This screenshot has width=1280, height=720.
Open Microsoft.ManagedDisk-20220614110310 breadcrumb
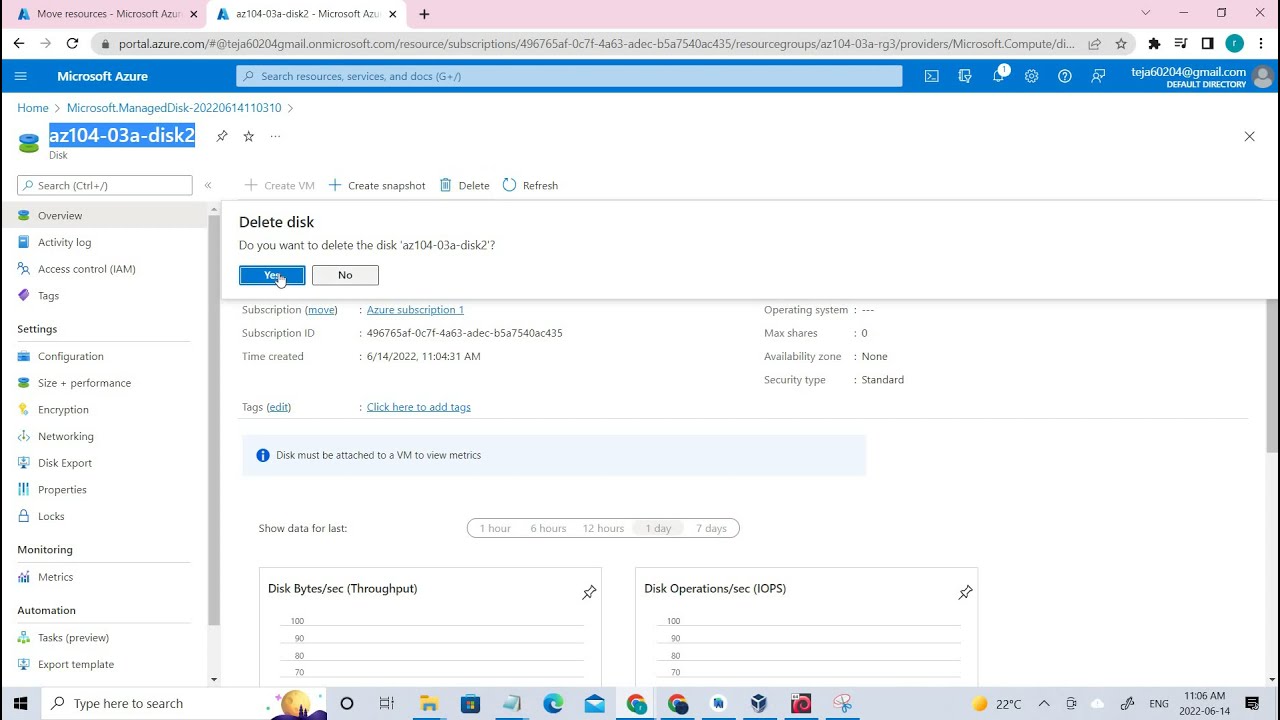[174, 108]
